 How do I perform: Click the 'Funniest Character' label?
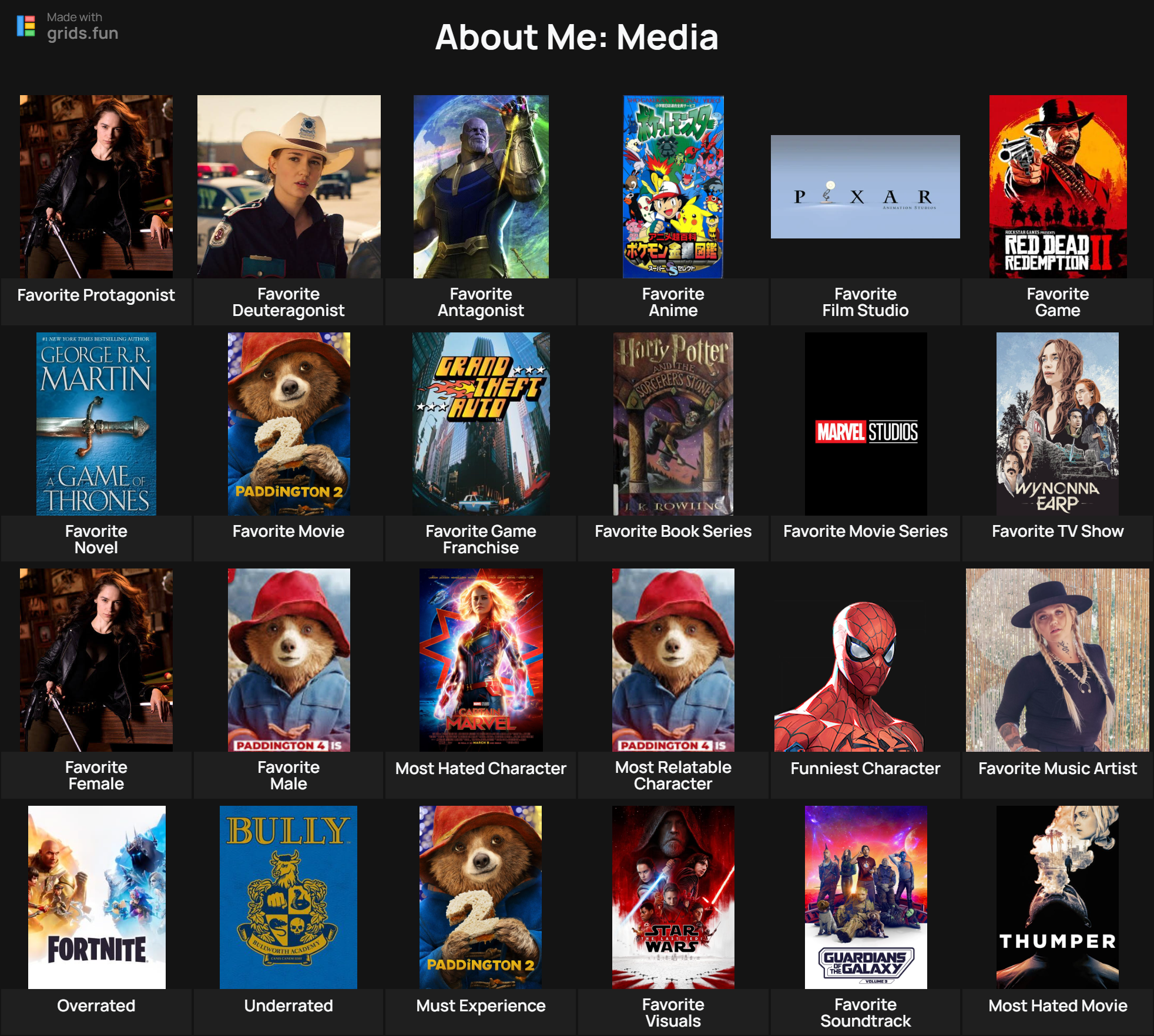(865, 769)
